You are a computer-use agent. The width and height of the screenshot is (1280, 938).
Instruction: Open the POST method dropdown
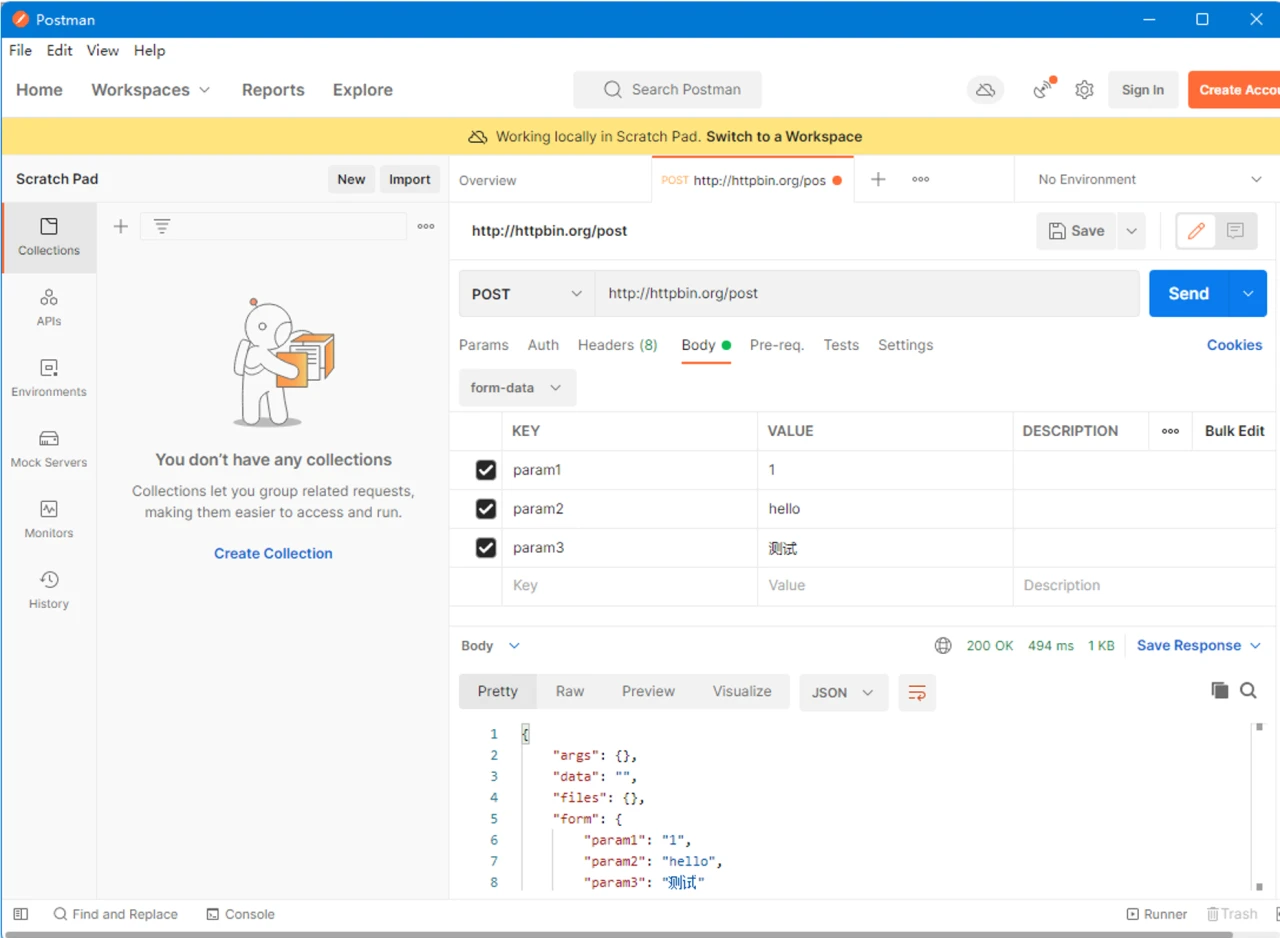526,294
